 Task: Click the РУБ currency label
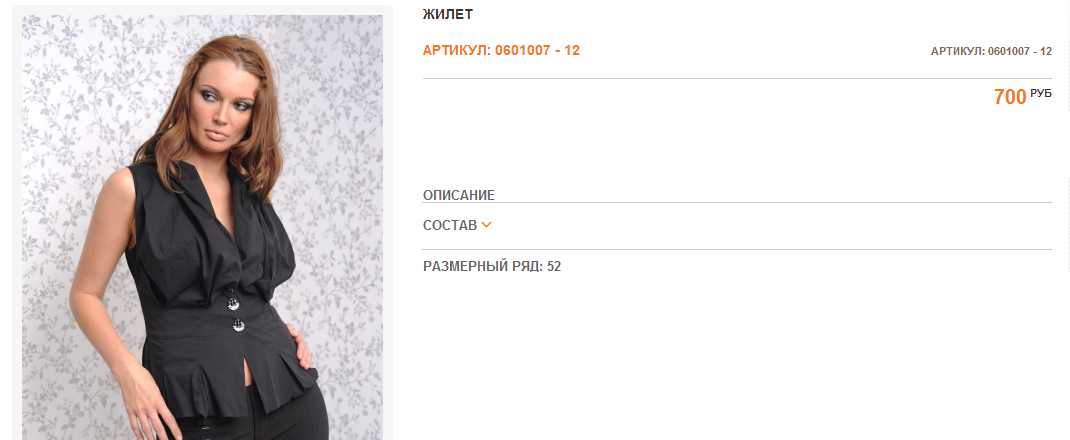pos(1041,93)
